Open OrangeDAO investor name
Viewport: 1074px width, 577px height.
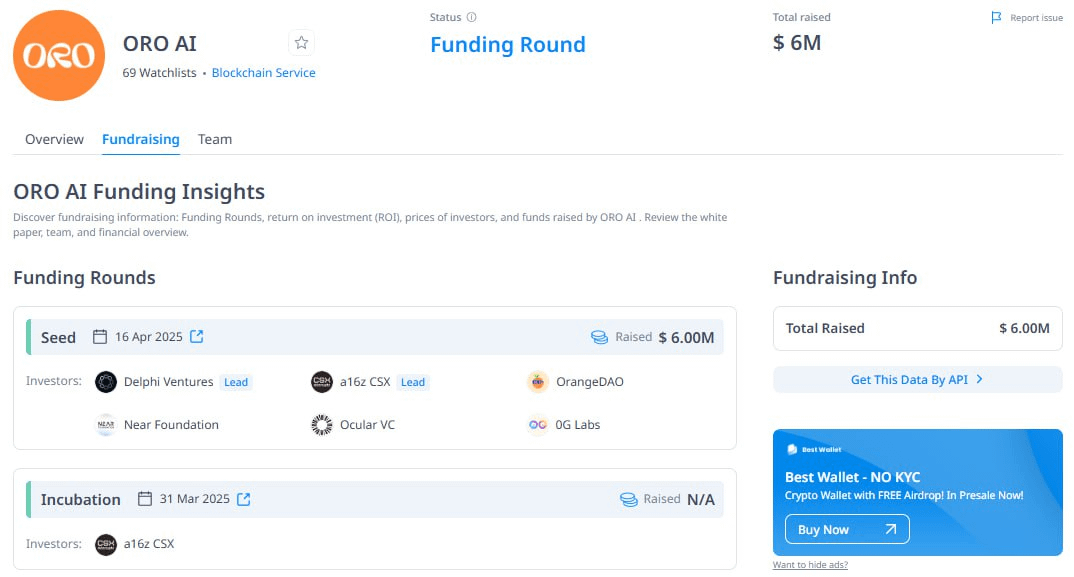pyautogui.click(x=590, y=382)
